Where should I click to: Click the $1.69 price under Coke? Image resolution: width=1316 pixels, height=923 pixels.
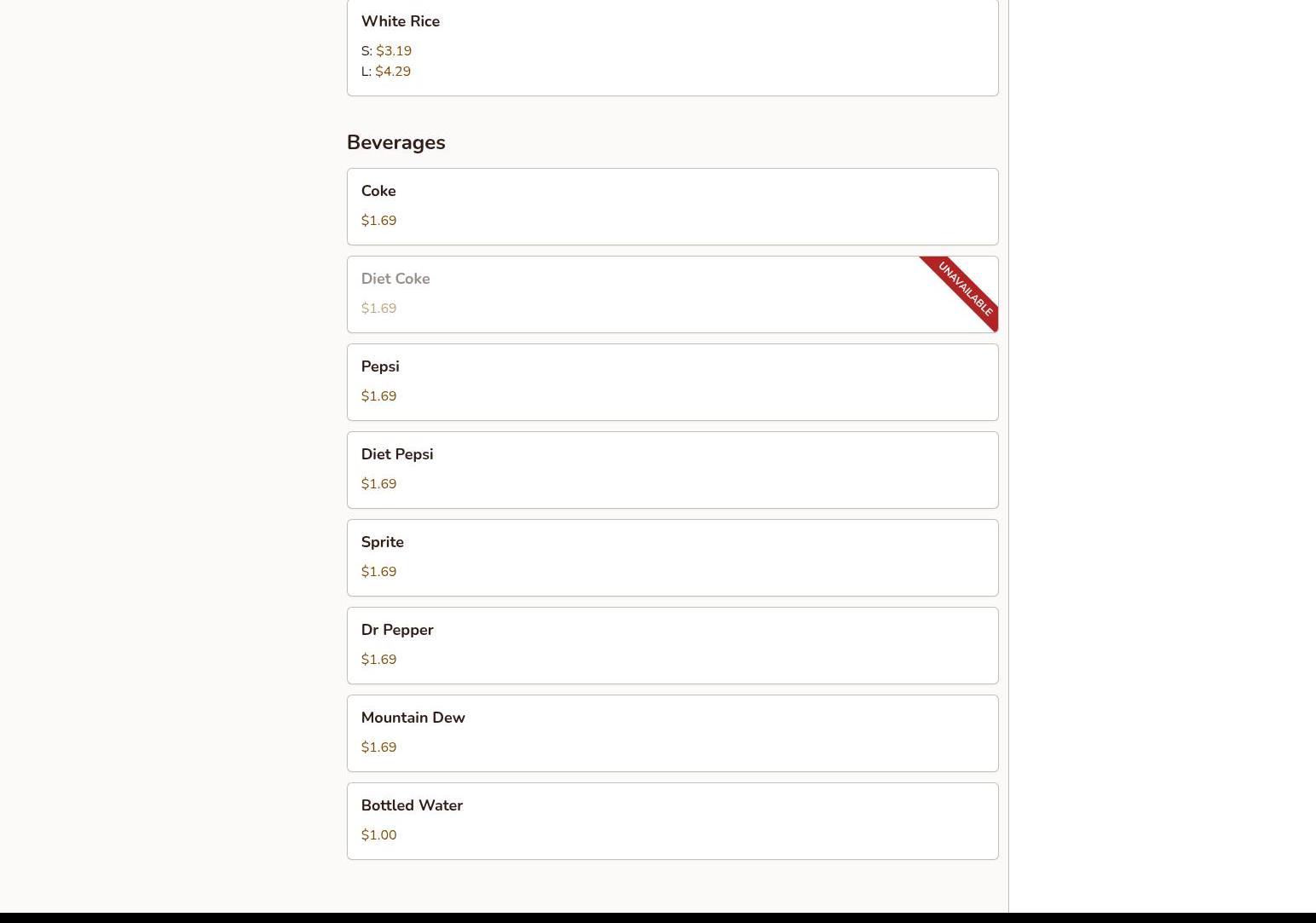click(x=378, y=221)
